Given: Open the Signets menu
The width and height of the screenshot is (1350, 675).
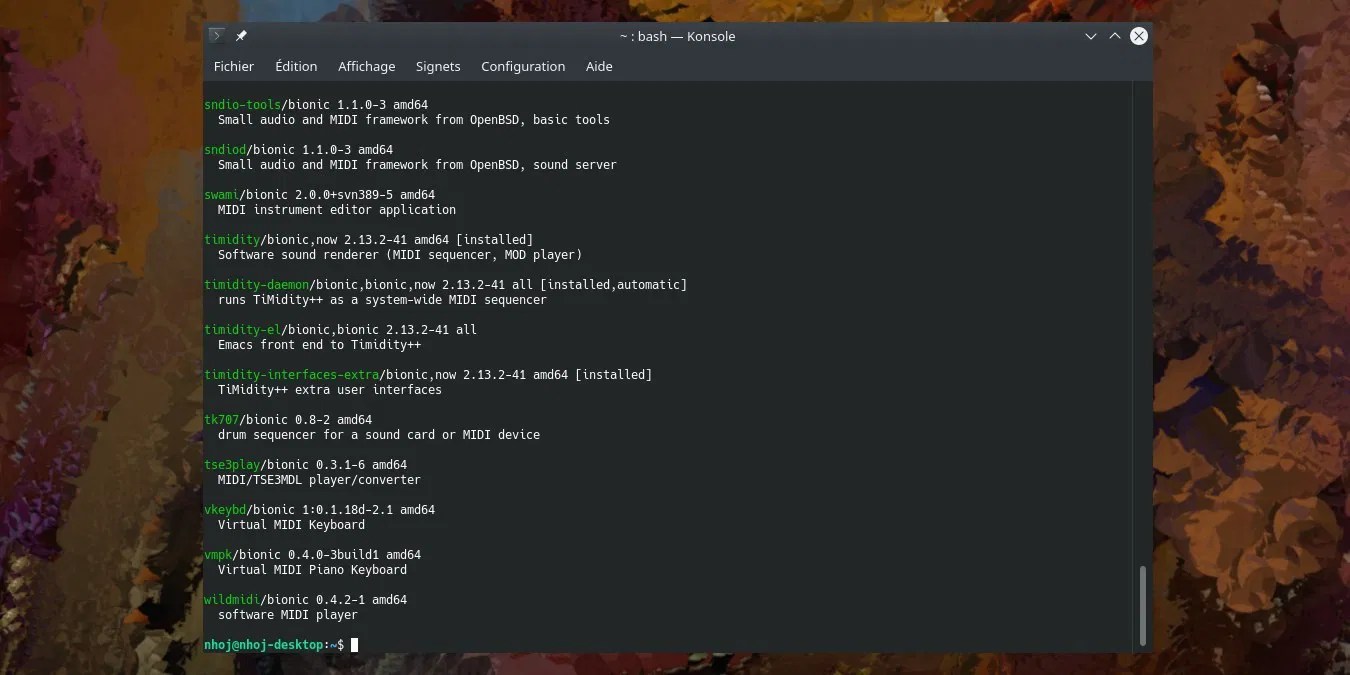Looking at the screenshot, I should (438, 66).
